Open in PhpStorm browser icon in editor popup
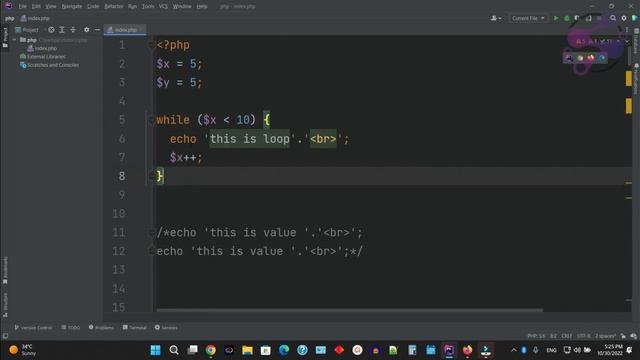Viewport: 640px width, 360px height. point(569,58)
